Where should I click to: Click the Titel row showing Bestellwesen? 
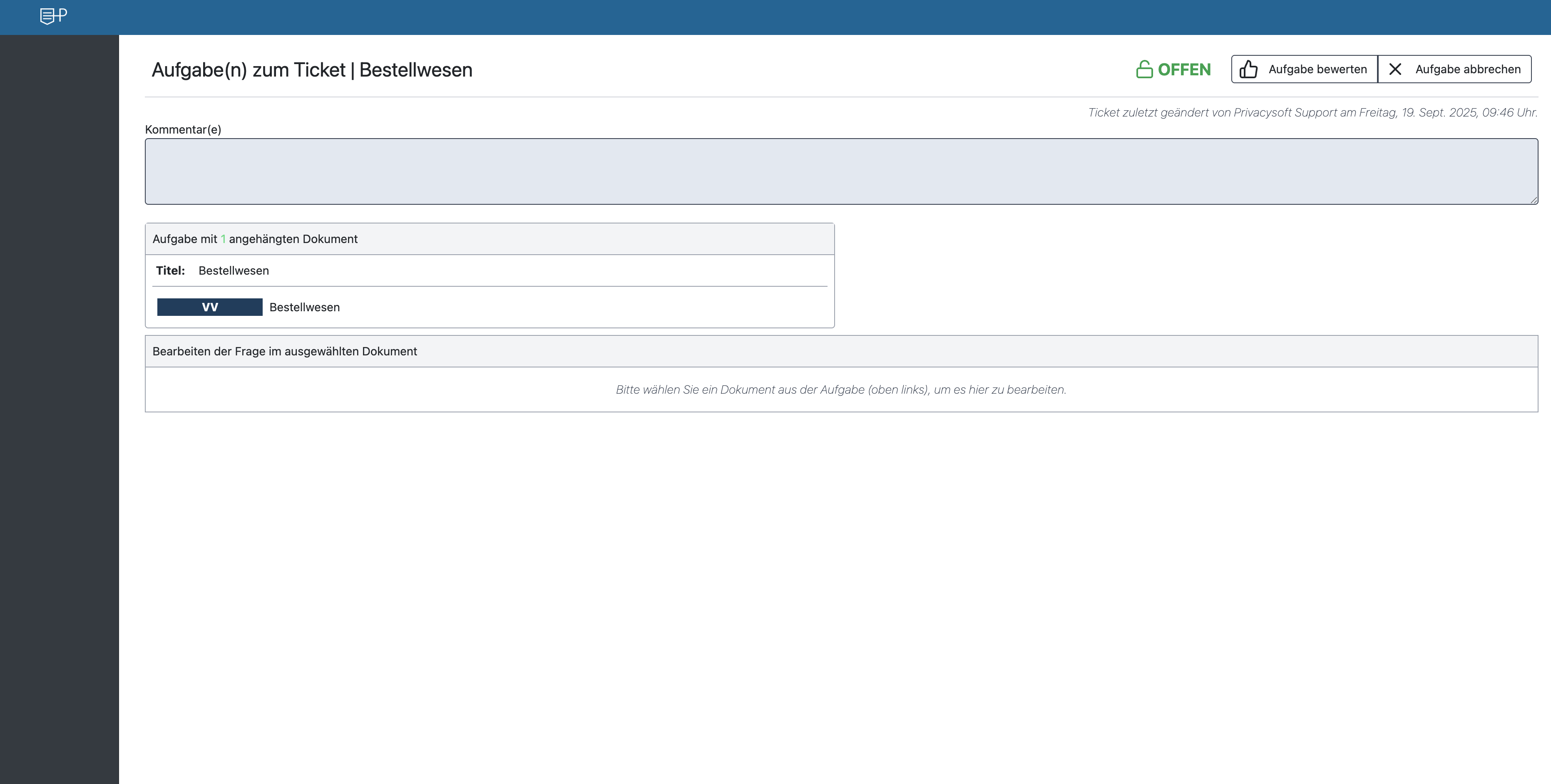234,271
